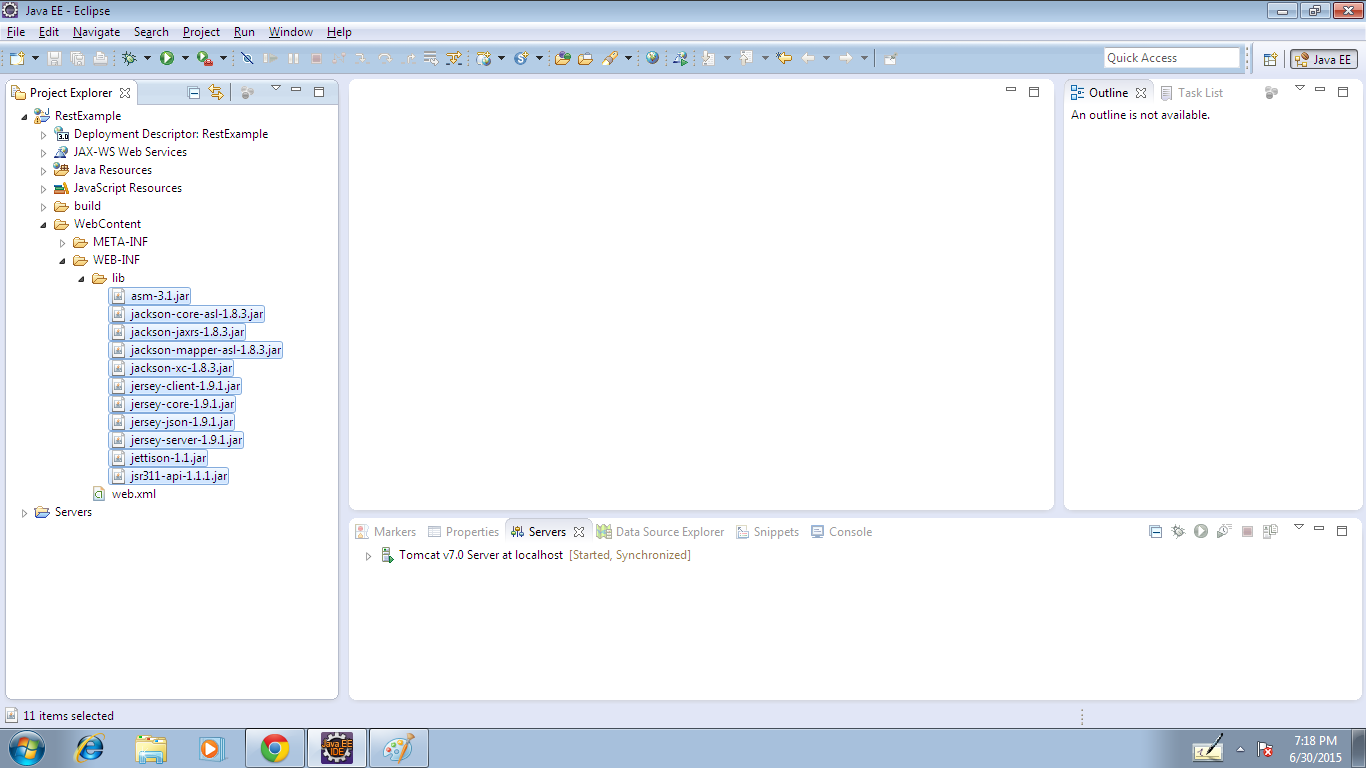1366x768 pixels.
Task: Click the Open Web Browser globe icon
Action: coord(652,59)
